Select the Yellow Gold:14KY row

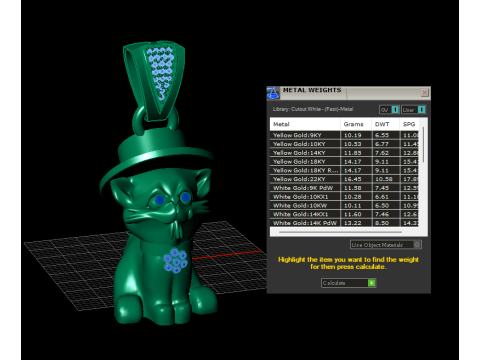pyautogui.click(x=344, y=153)
